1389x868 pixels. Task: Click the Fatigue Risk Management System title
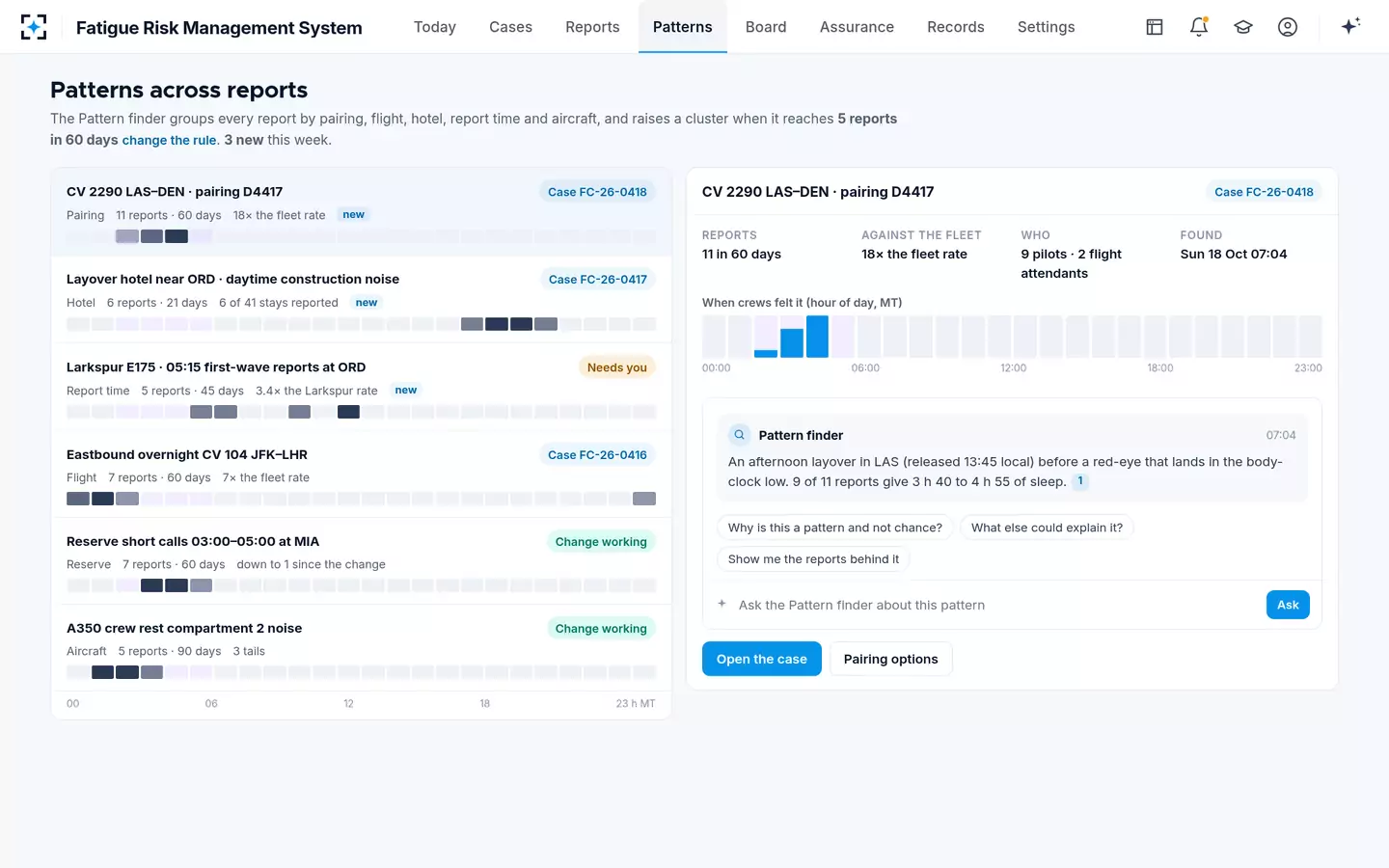pyautogui.click(x=219, y=28)
